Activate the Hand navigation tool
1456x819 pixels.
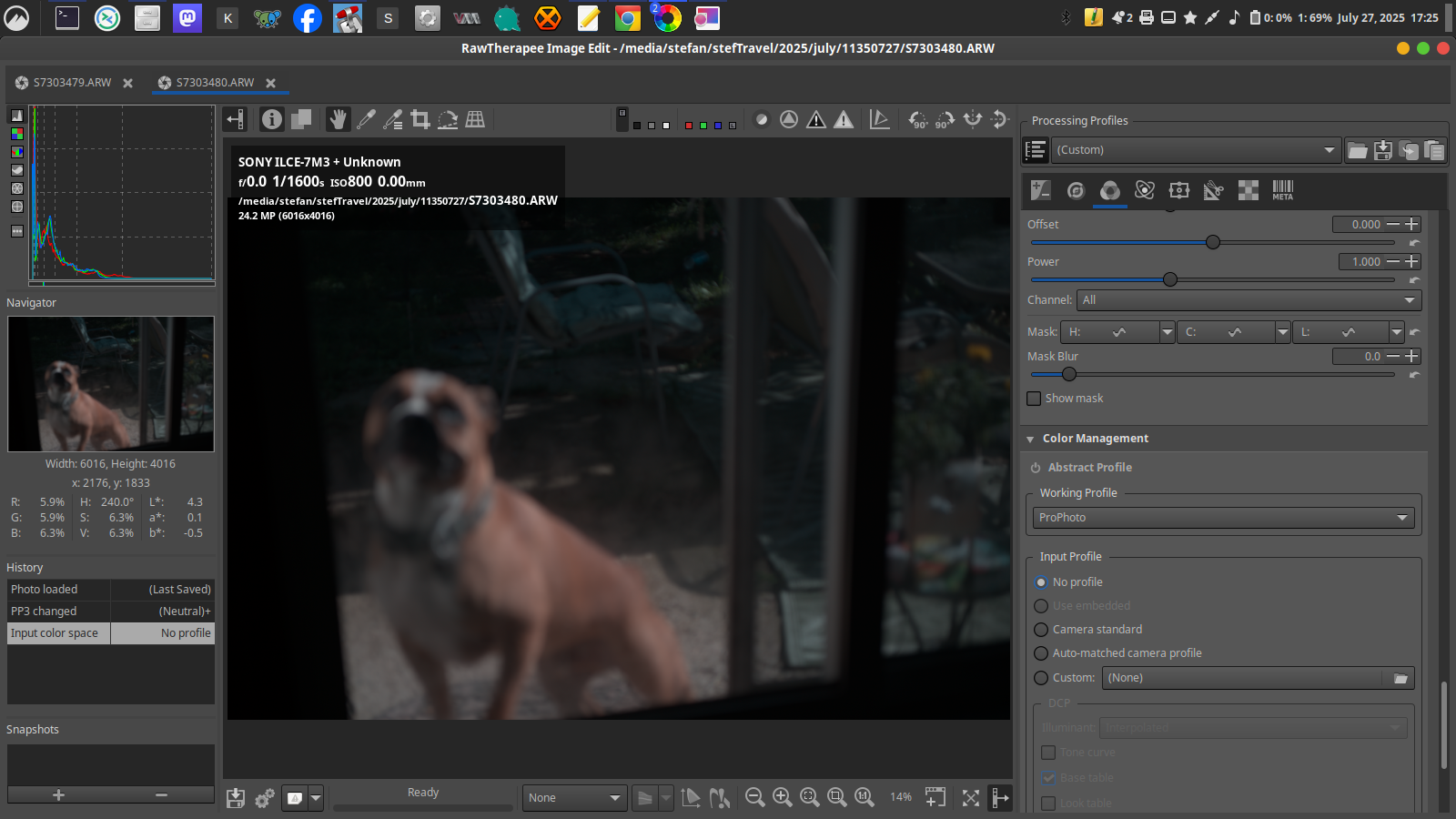click(339, 119)
